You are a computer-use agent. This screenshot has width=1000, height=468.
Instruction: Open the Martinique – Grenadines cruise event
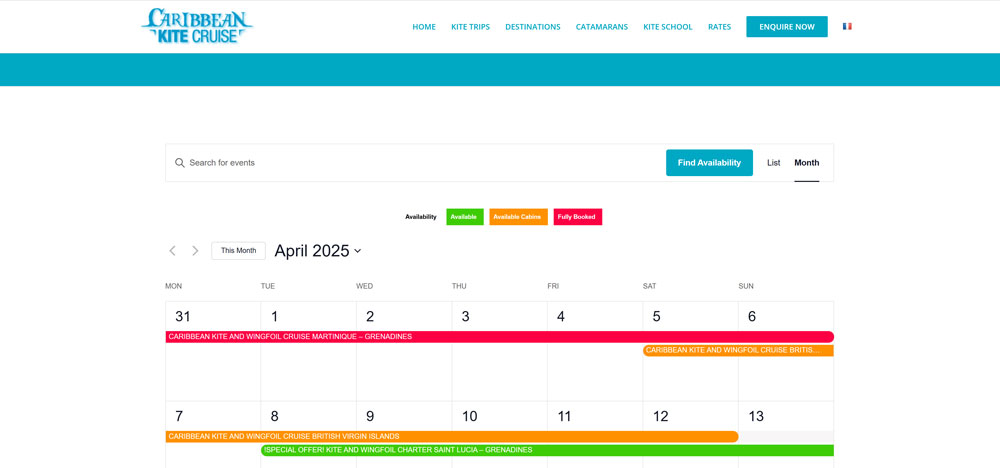[499, 337]
